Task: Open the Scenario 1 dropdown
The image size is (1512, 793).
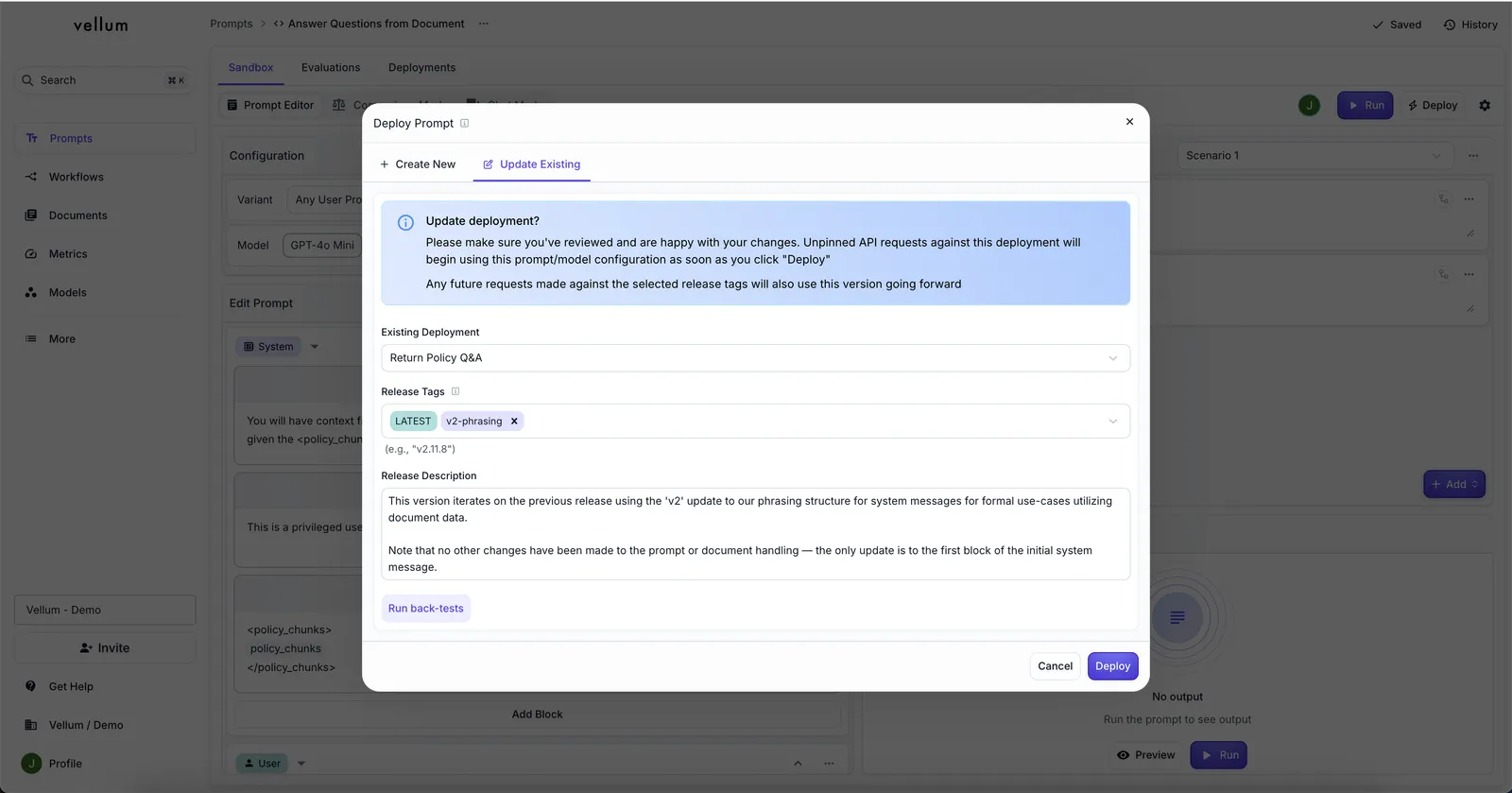Action: (1314, 156)
